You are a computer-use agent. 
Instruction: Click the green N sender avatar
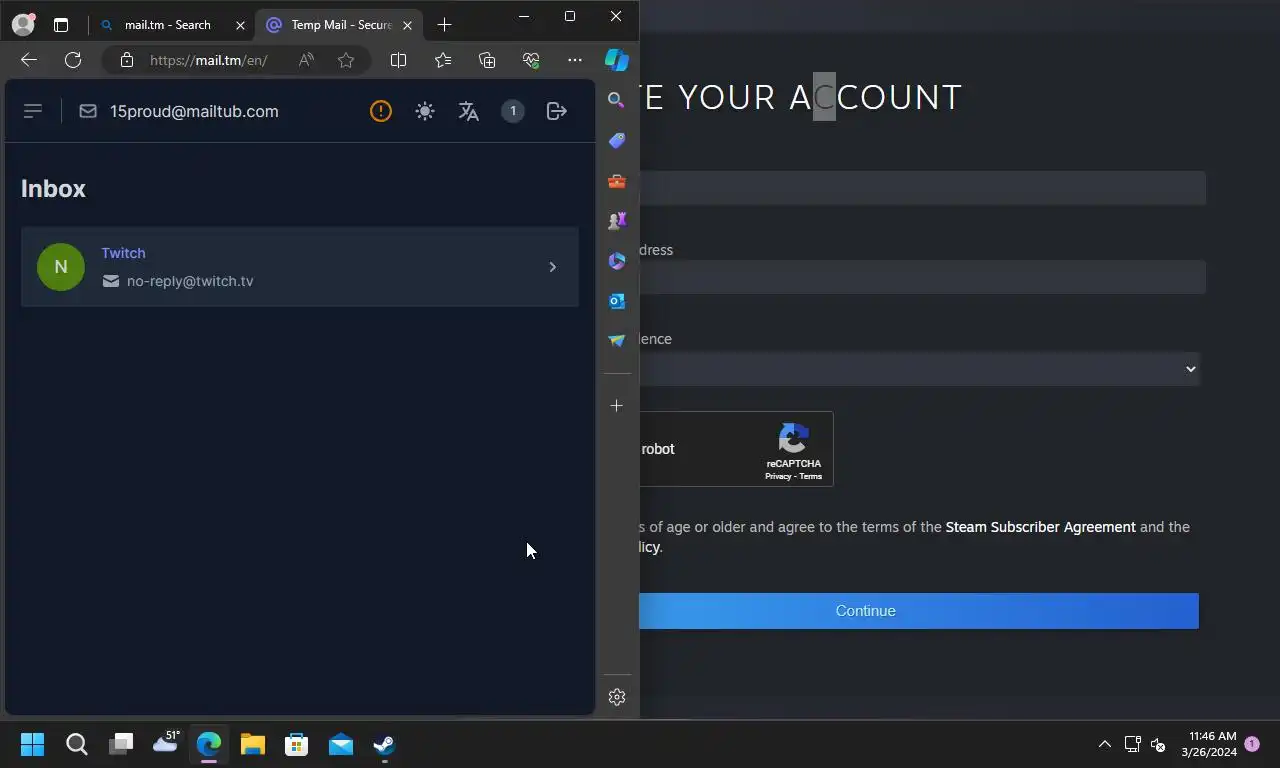(61, 267)
